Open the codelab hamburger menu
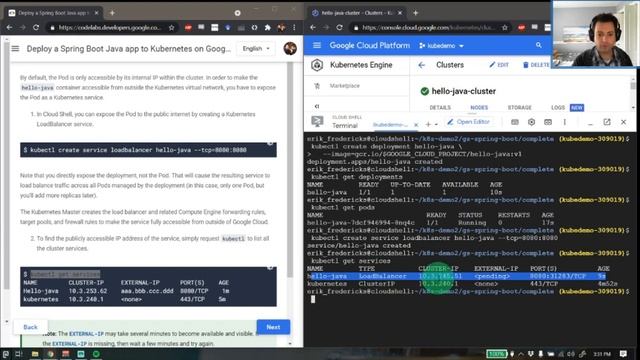This screenshot has height=360, width=640. point(15,49)
